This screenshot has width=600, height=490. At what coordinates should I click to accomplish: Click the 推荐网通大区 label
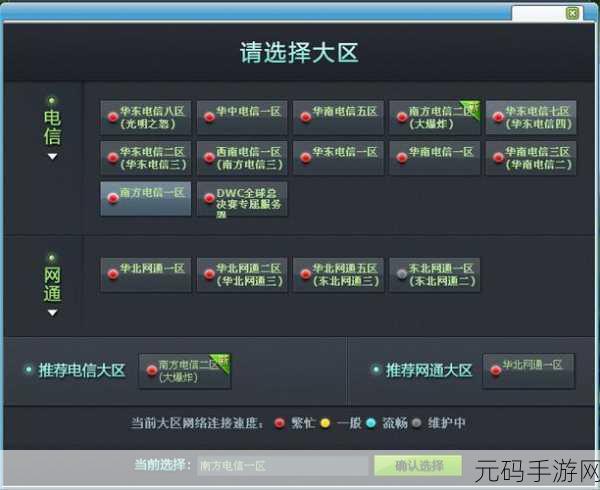[429, 370]
